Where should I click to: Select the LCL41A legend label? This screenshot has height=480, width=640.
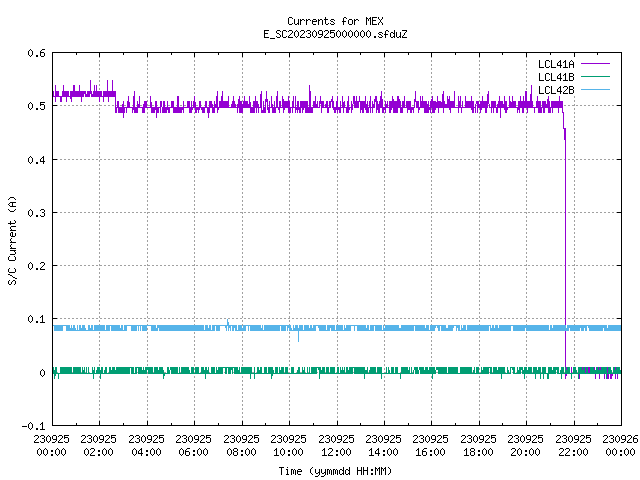pyautogui.click(x=556, y=64)
